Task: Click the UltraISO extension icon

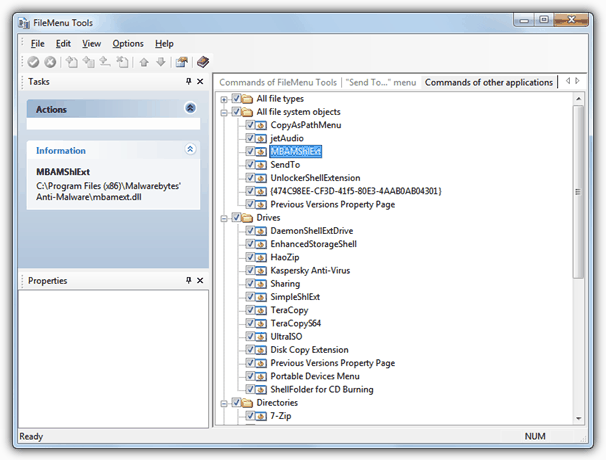Action: point(262,337)
